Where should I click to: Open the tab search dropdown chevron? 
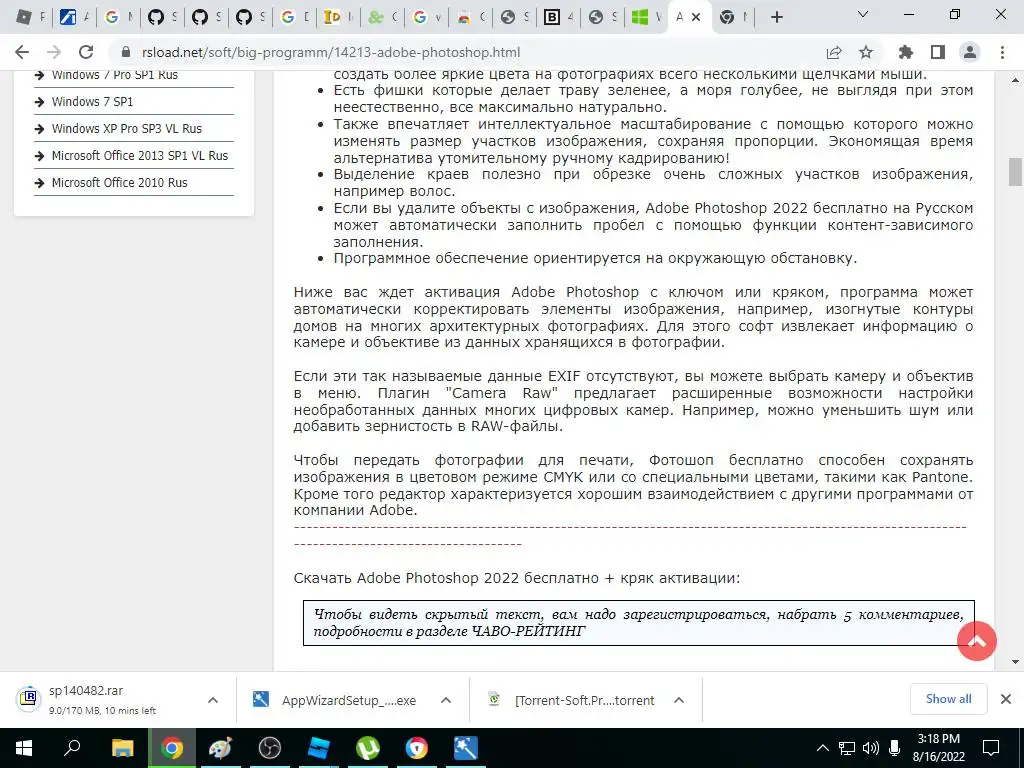(863, 14)
